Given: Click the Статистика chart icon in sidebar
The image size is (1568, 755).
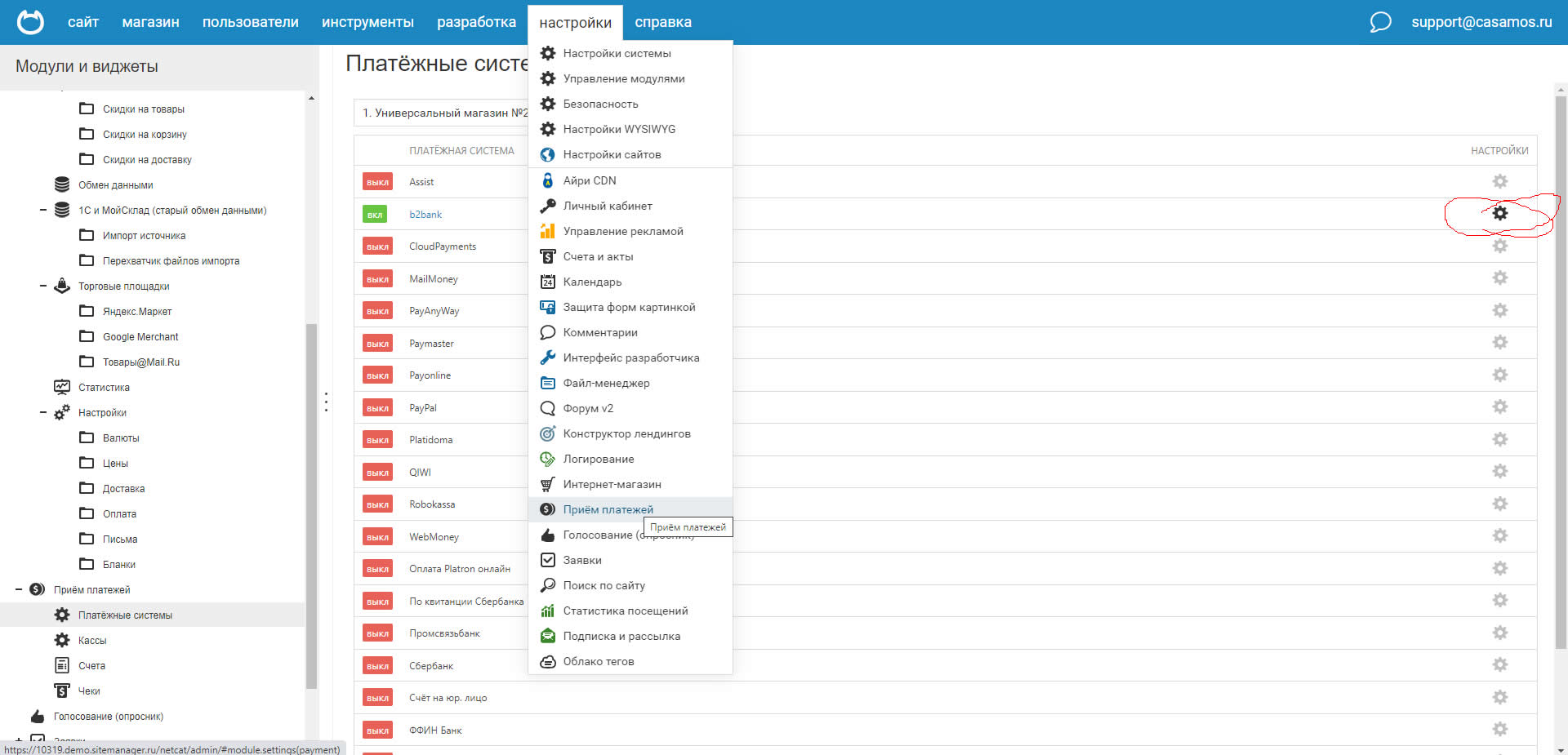Looking at the screenshot, I should click(62, 387).
